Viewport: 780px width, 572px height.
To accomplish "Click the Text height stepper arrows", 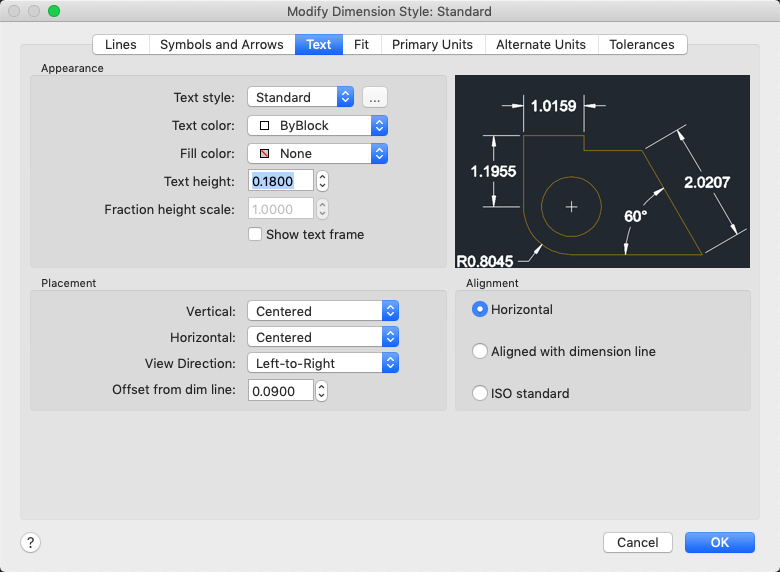I will [323, 181].
